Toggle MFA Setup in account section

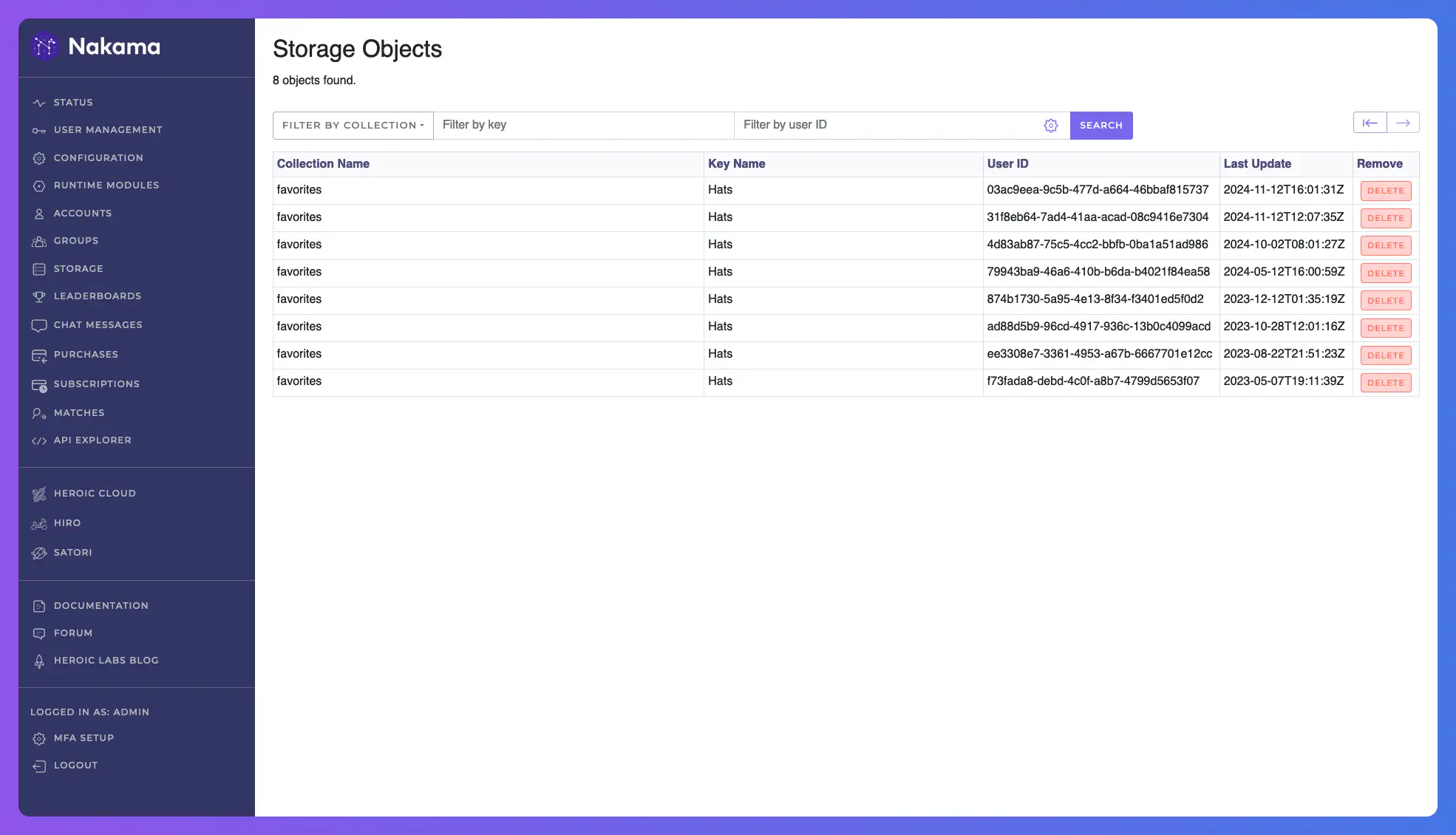(83, 738)
